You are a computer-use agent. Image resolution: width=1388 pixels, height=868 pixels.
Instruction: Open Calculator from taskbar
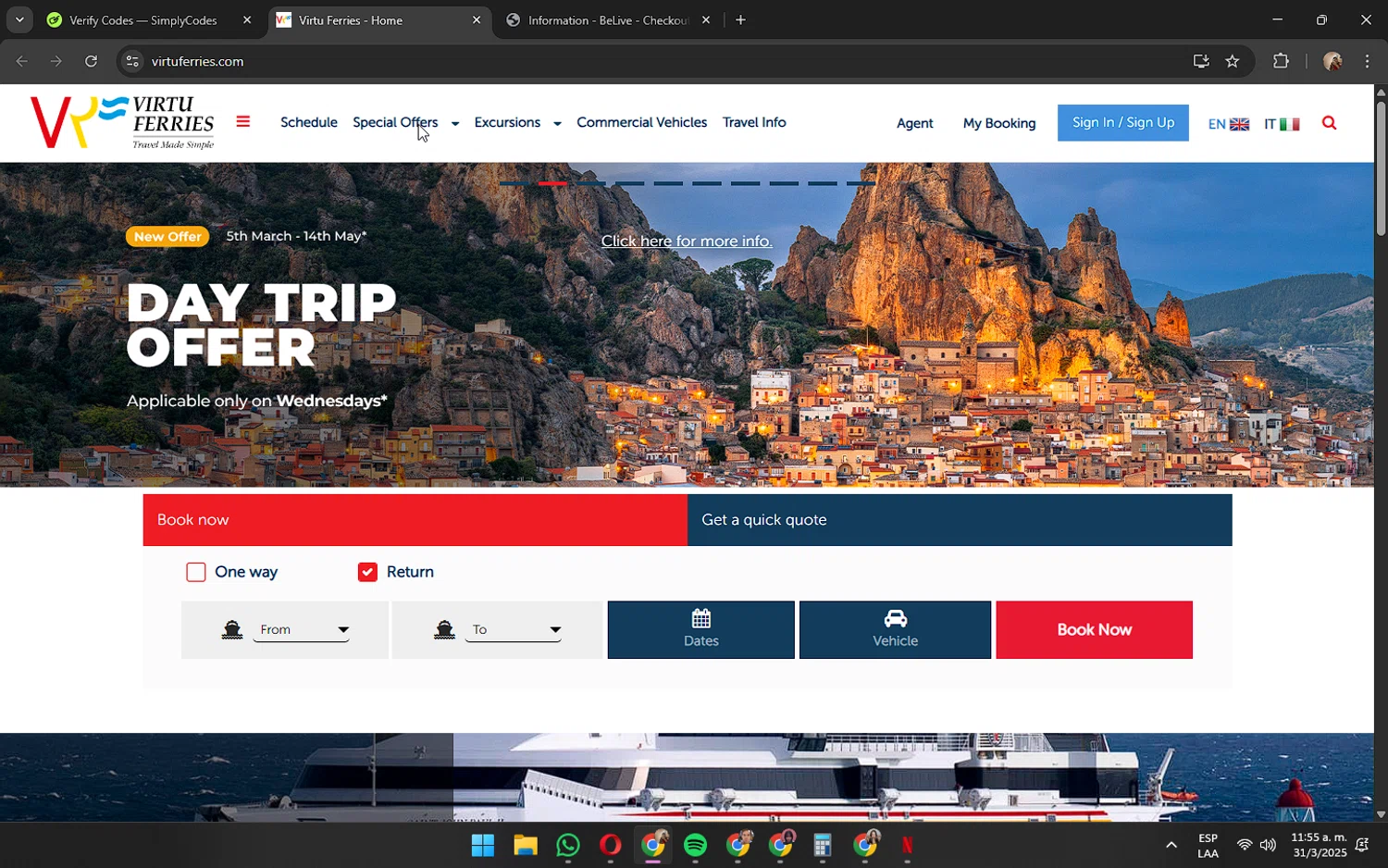pyautogui.click(x=823, y=846)
